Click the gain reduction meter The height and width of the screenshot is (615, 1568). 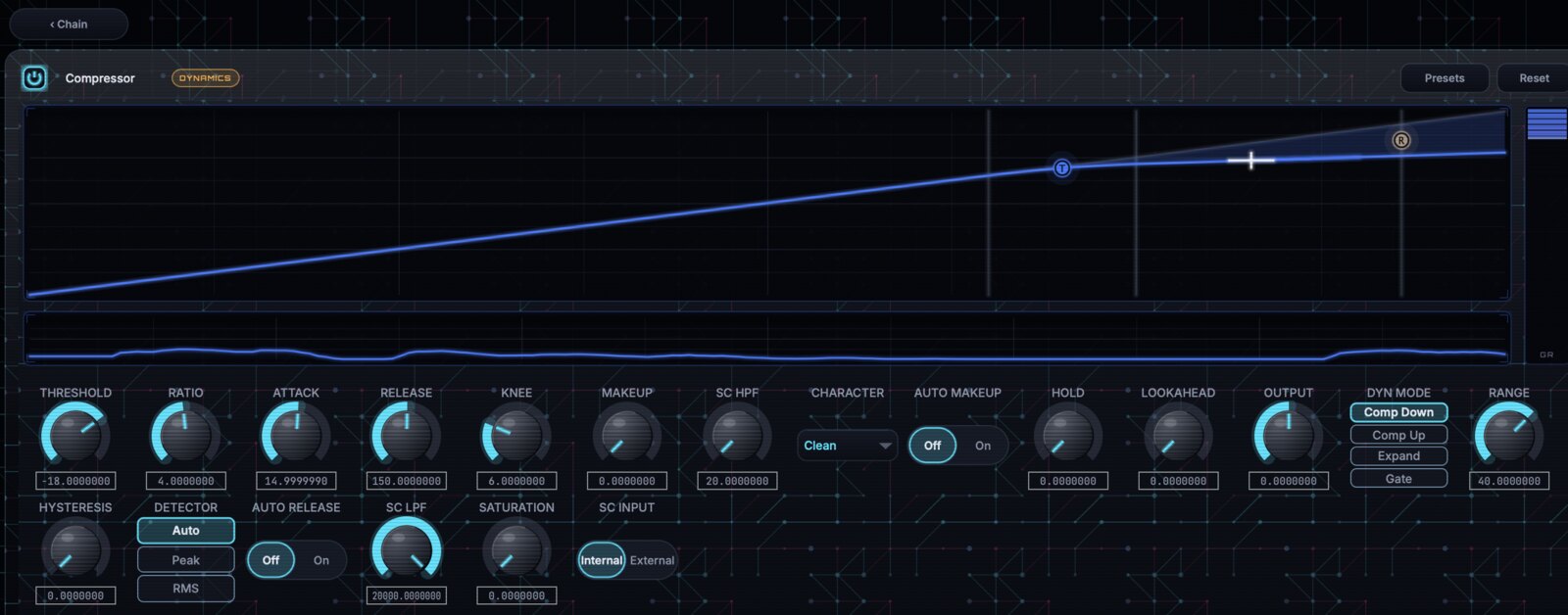[1546, 233]
